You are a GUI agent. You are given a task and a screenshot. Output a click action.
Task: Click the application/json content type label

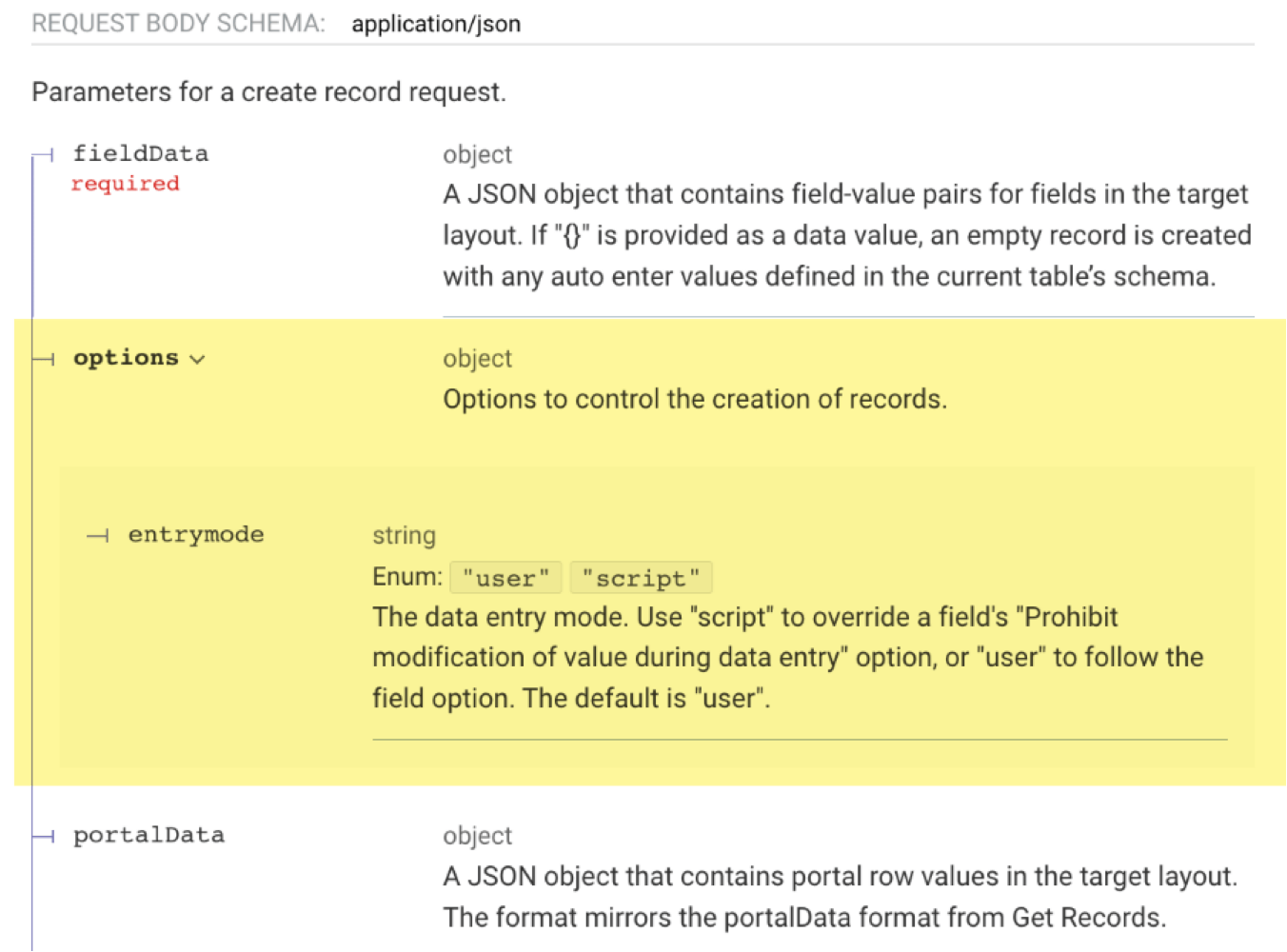click(436, 24)
